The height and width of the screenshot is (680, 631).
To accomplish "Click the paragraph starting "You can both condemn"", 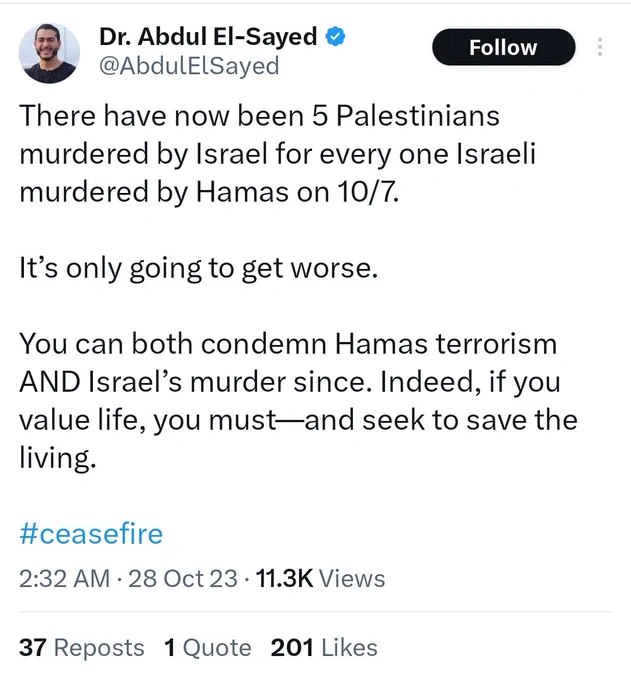I will coord(298,401).
